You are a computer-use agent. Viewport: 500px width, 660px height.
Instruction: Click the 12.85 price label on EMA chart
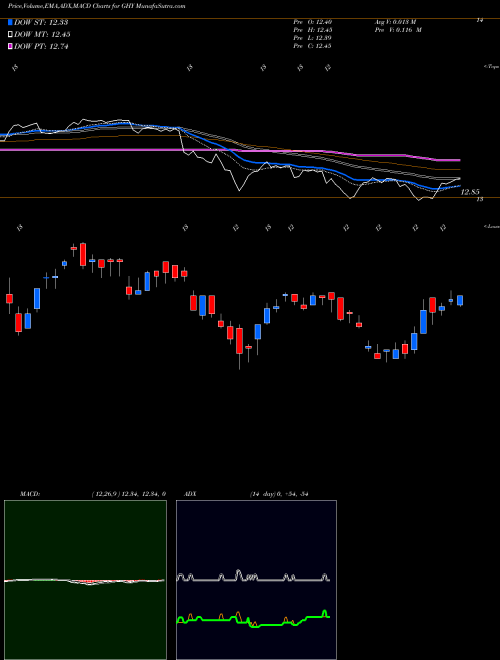pos(470,192)
